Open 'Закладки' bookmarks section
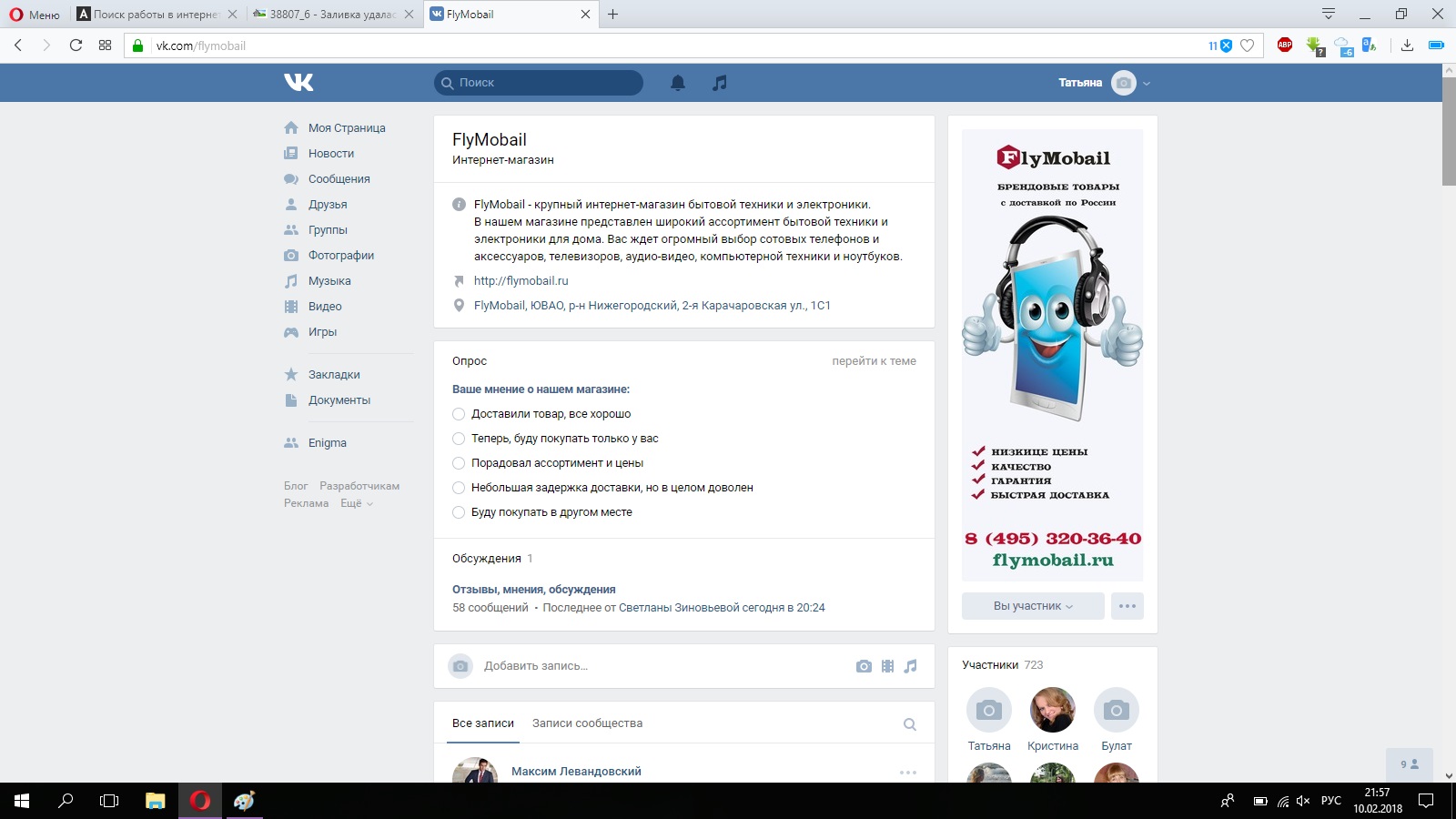This screenshot has height=819, width=1456. click(x=334, y=375)
